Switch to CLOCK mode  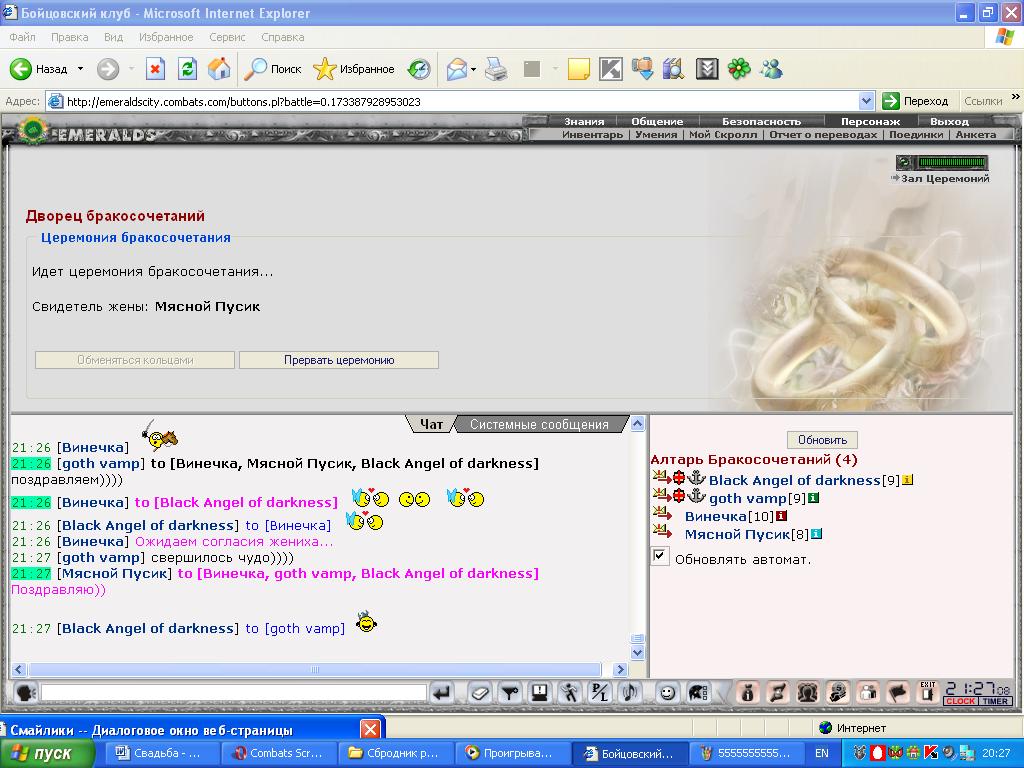tap(960, 701)
